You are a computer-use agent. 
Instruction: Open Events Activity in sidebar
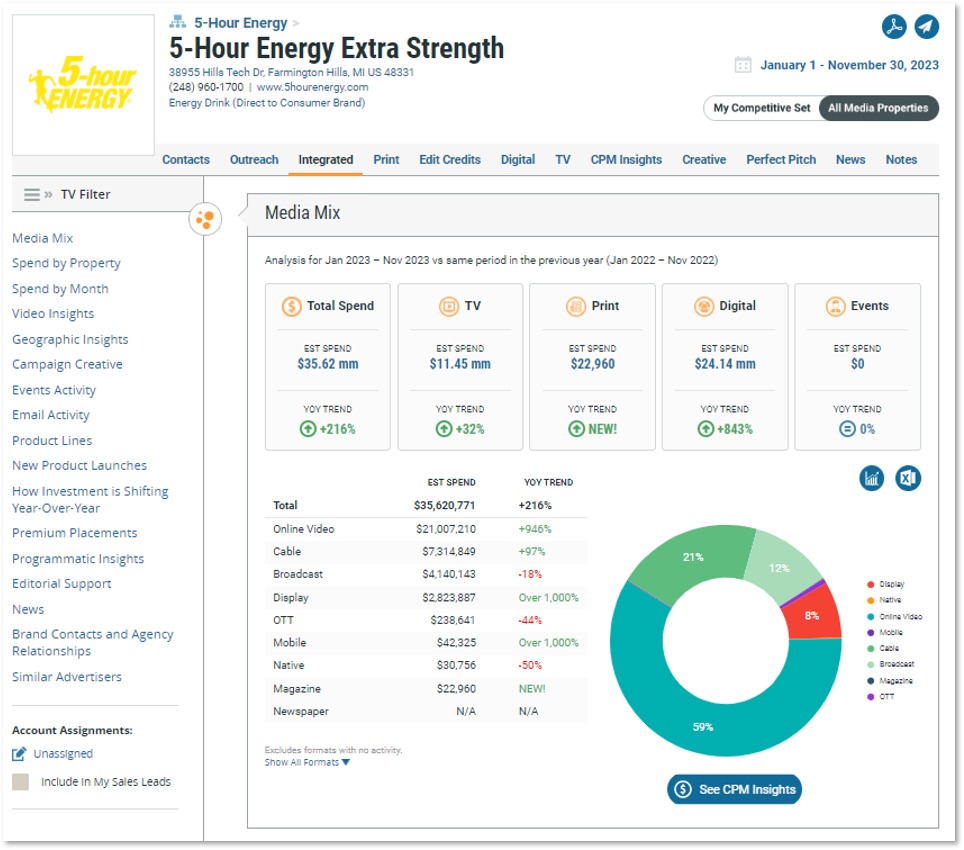(x=54, y=390)
